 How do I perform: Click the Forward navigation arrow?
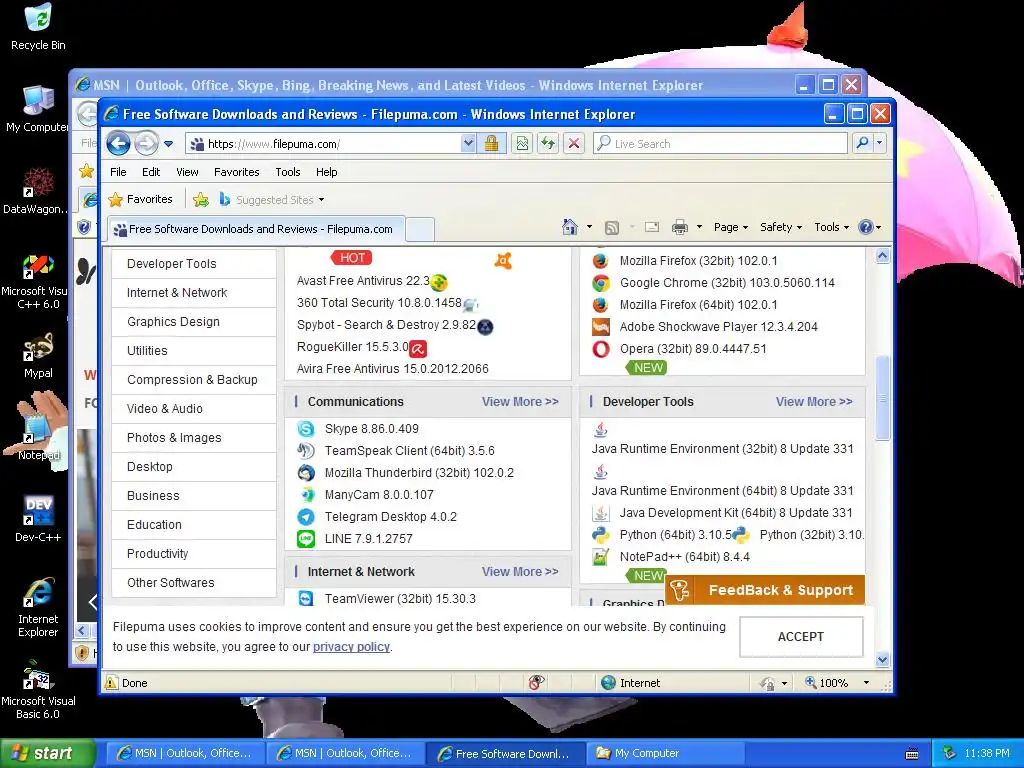[x=146, y=143]
